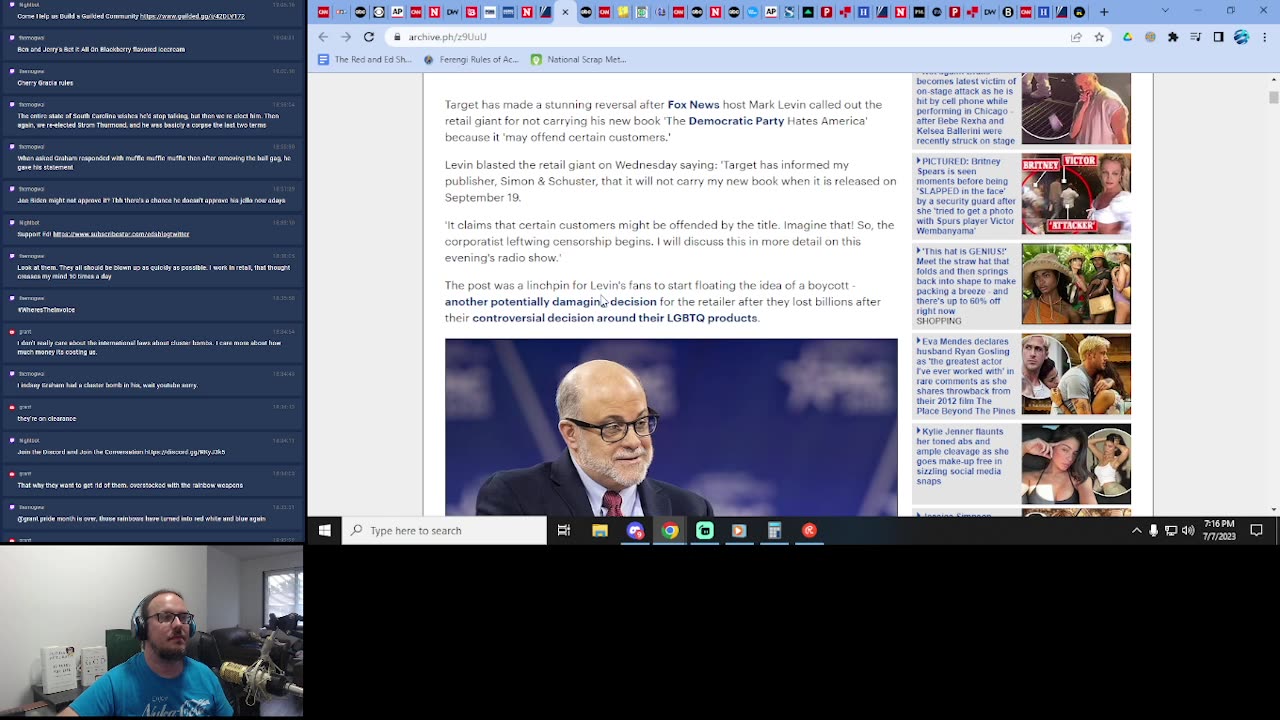Bookmark this page with the star icon
This screenshot has width=1280, height=720.
click(1099, 37)
